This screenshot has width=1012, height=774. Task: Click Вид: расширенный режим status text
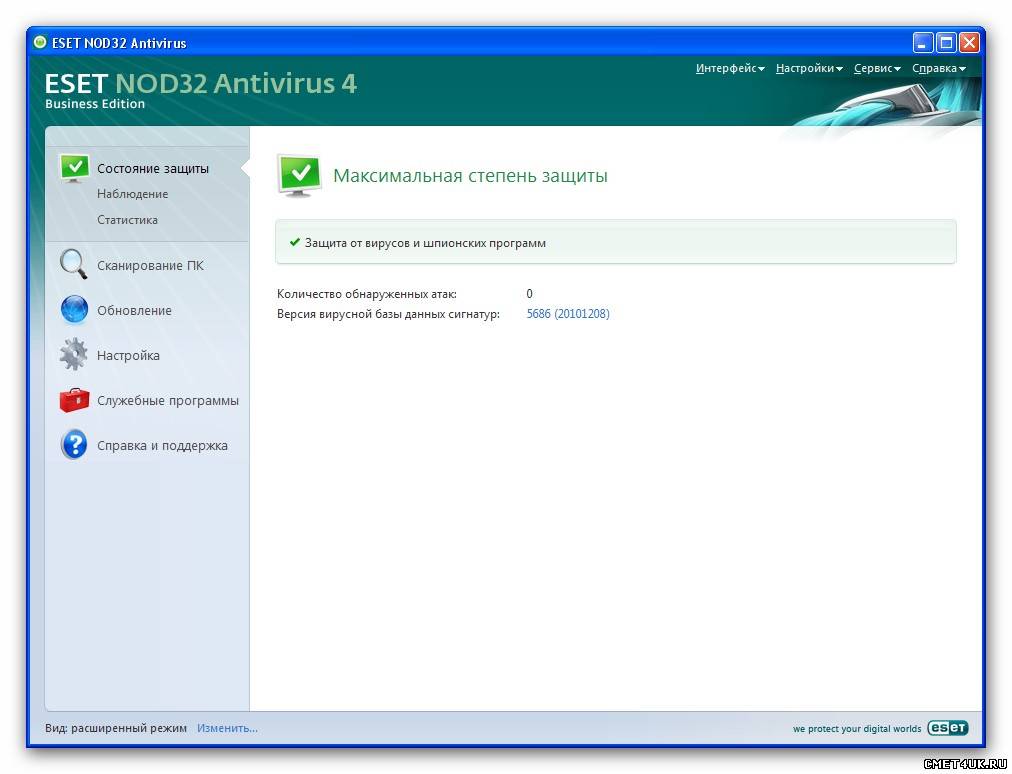coord(116,728)
